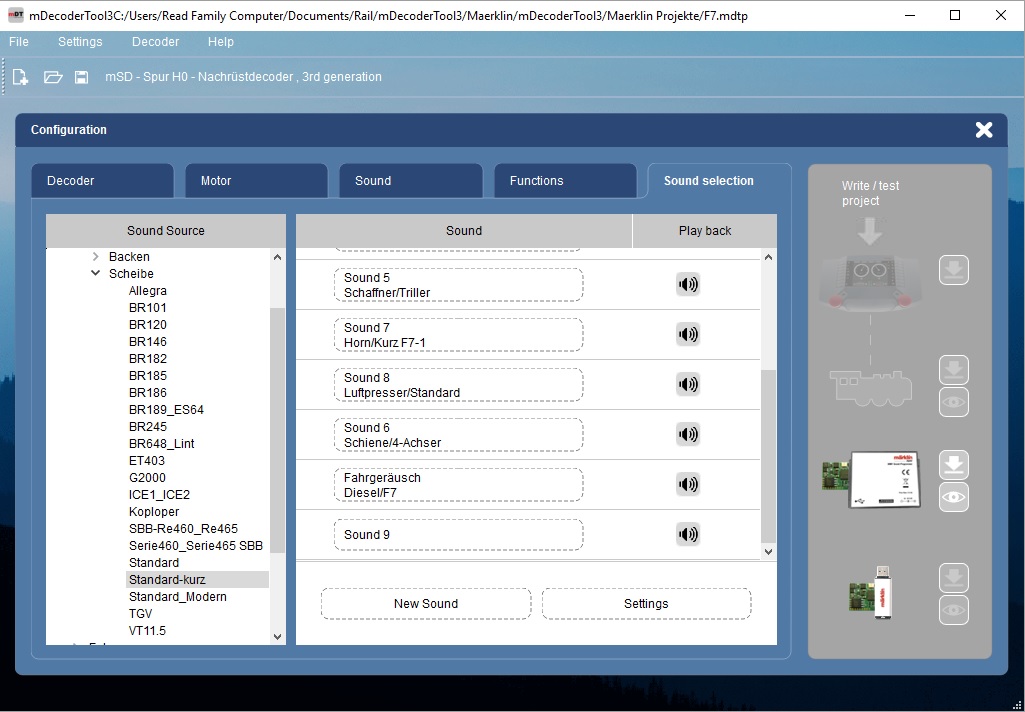This screenshot has height=712, width=1025.
Task: Select Allegra in Sound Source tree
Action: pos(148,291)
